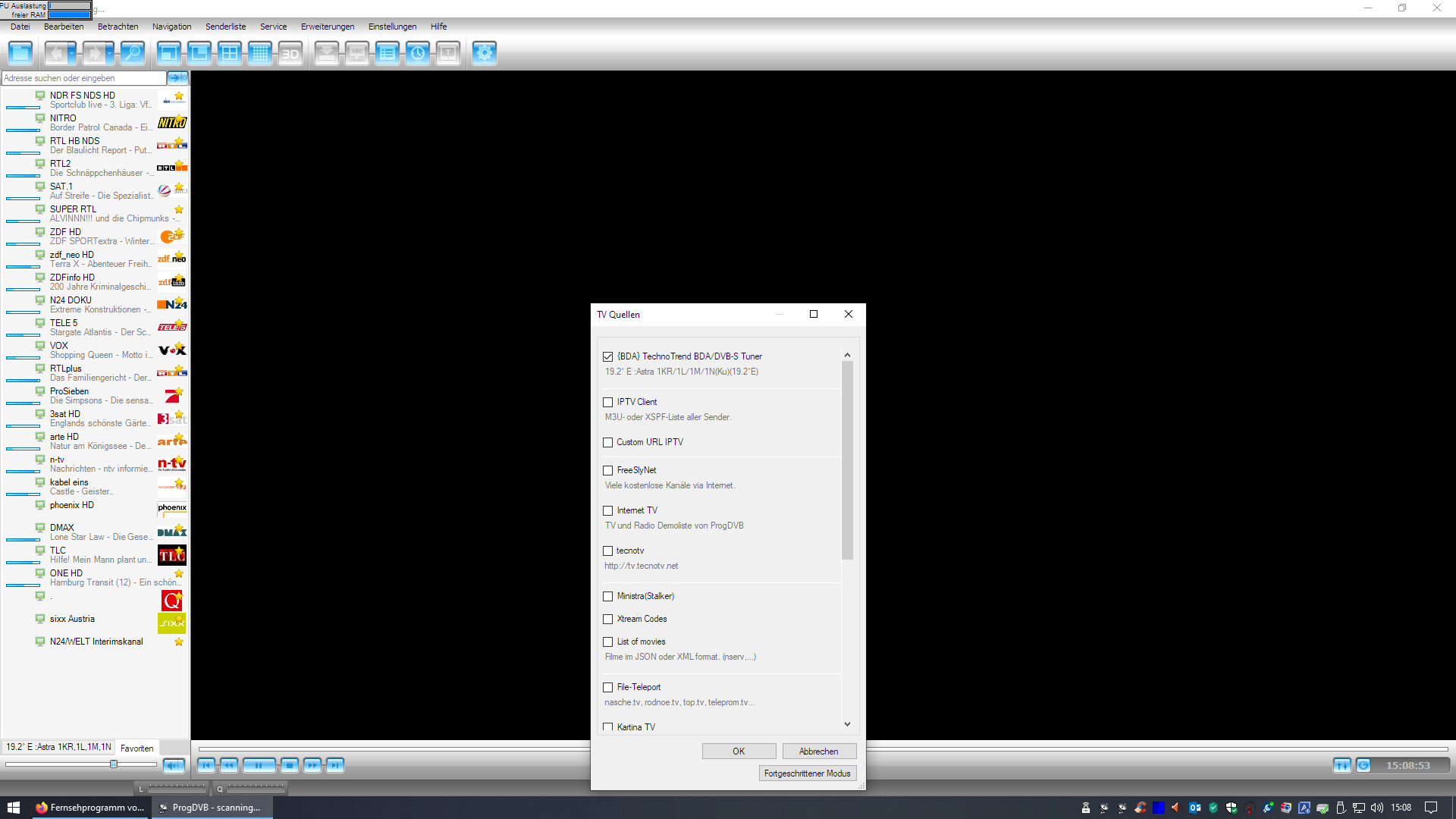Click the channel list toolbar icon

pos(387,53)
